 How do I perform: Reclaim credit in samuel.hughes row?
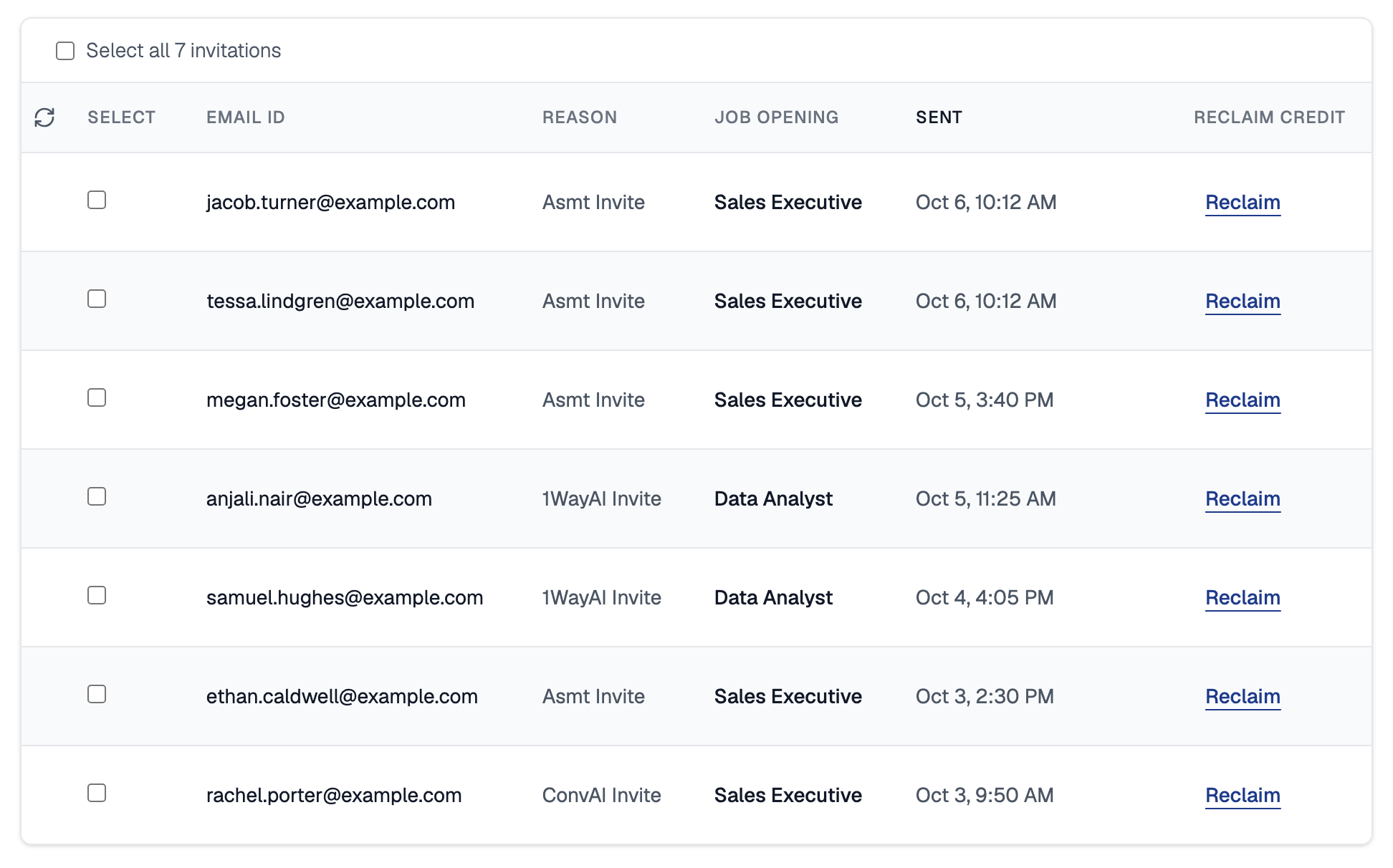pos(1243,598)
